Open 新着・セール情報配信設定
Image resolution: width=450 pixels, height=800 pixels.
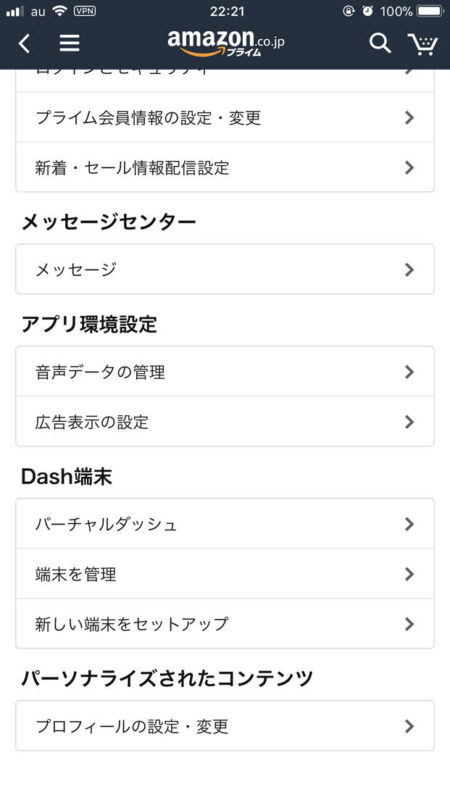coord(225,167)
